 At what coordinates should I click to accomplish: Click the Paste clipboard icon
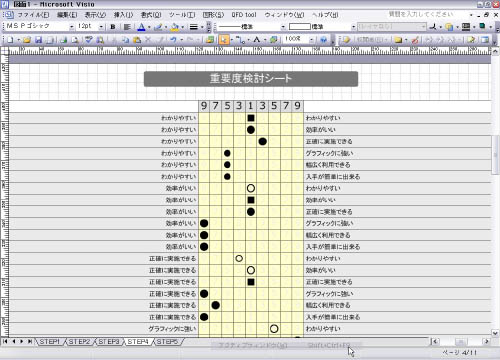tap(137, 40)
